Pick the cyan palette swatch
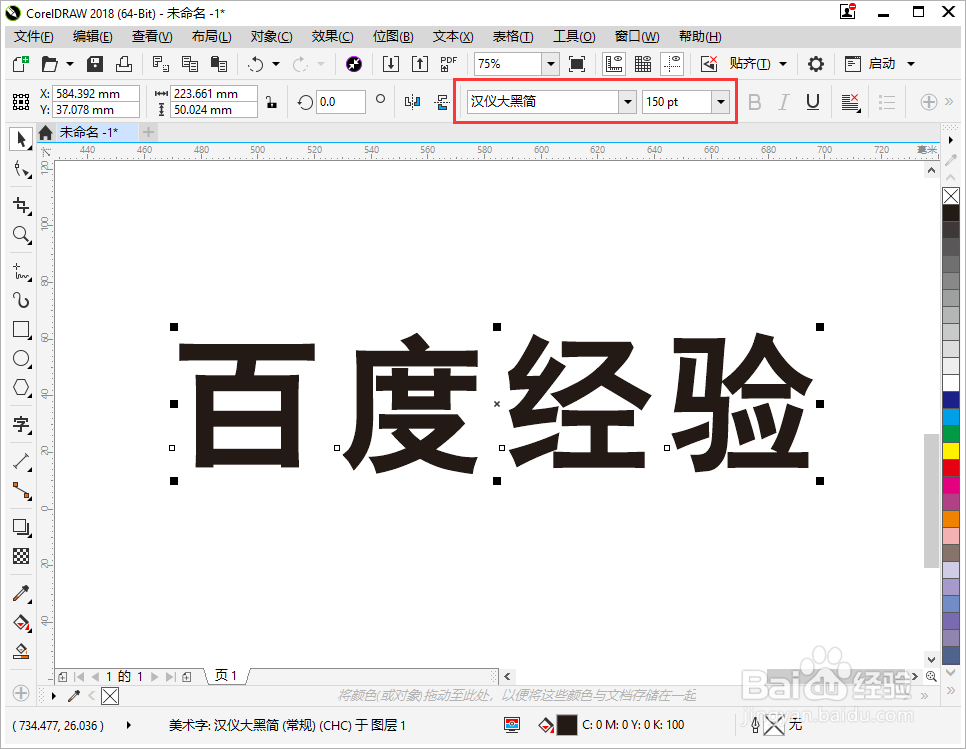The height and width of the screenshot is (749, 966). (x=951, y=417)
